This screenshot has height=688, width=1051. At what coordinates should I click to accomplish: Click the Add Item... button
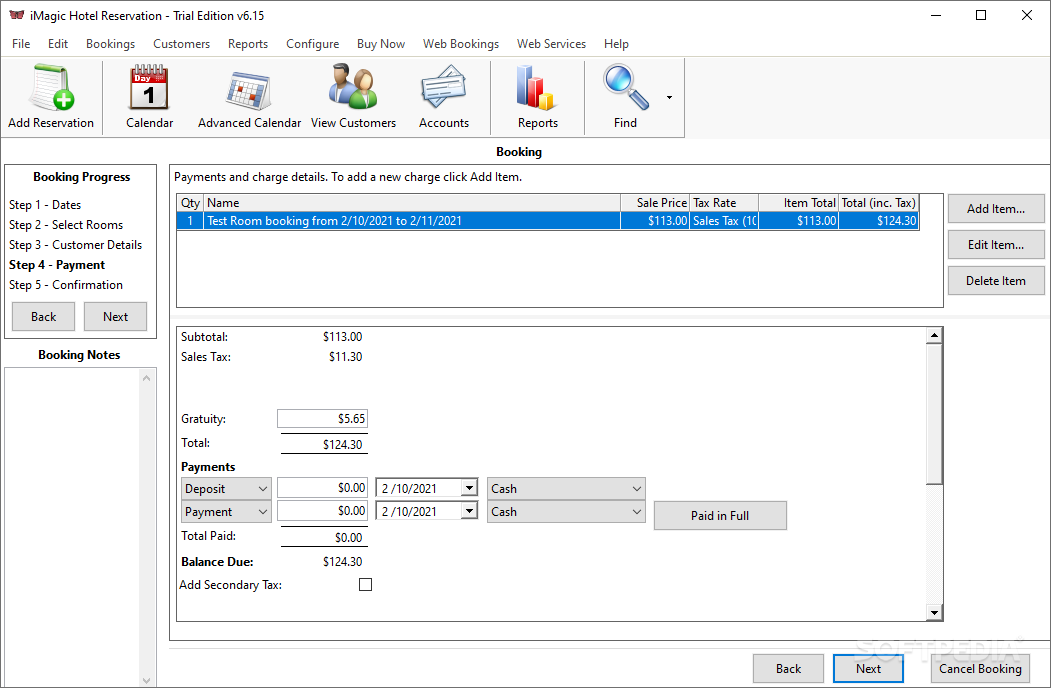click(x=996, y=209)
